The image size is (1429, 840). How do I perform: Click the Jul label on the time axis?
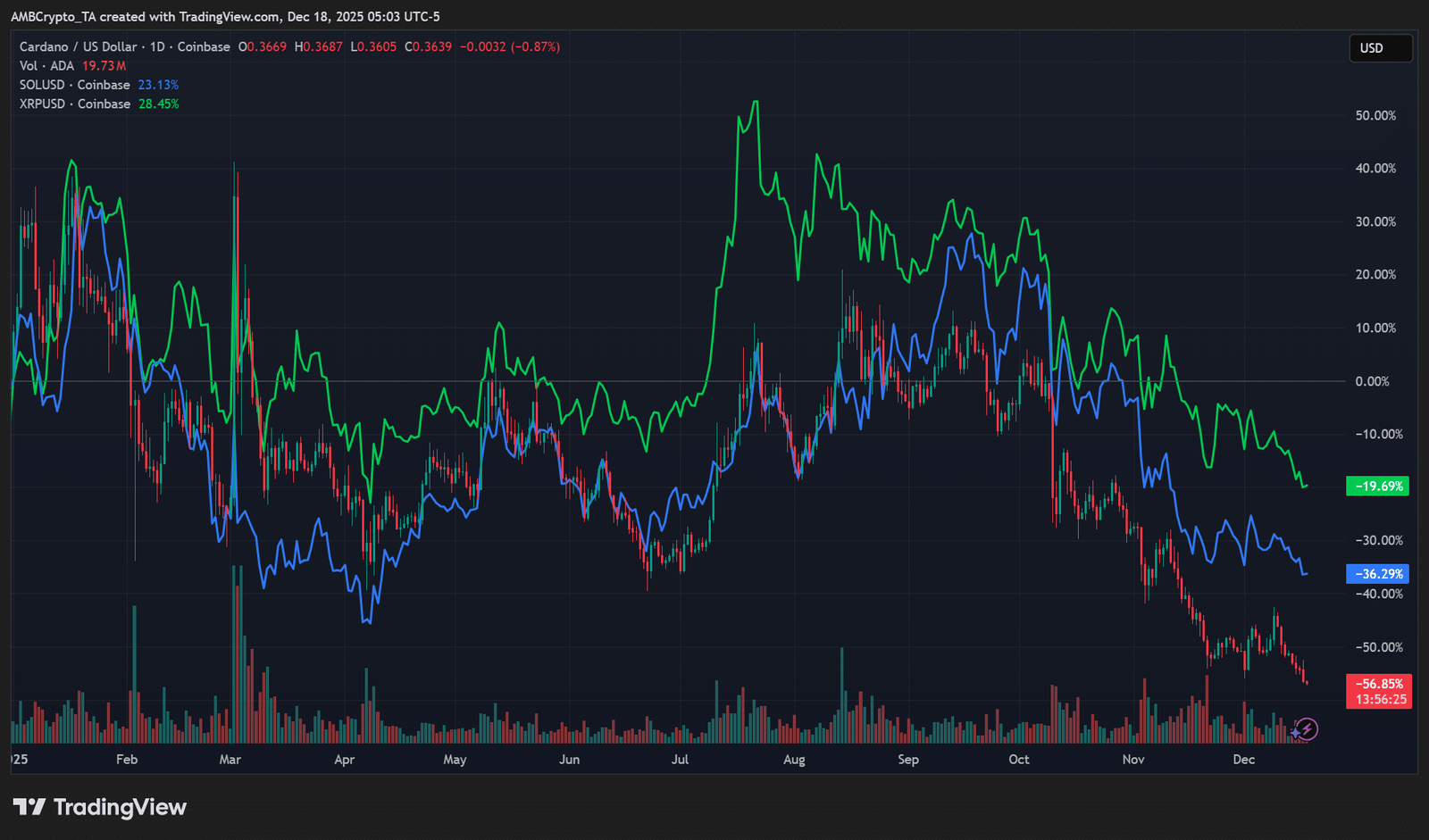[680, 760]
